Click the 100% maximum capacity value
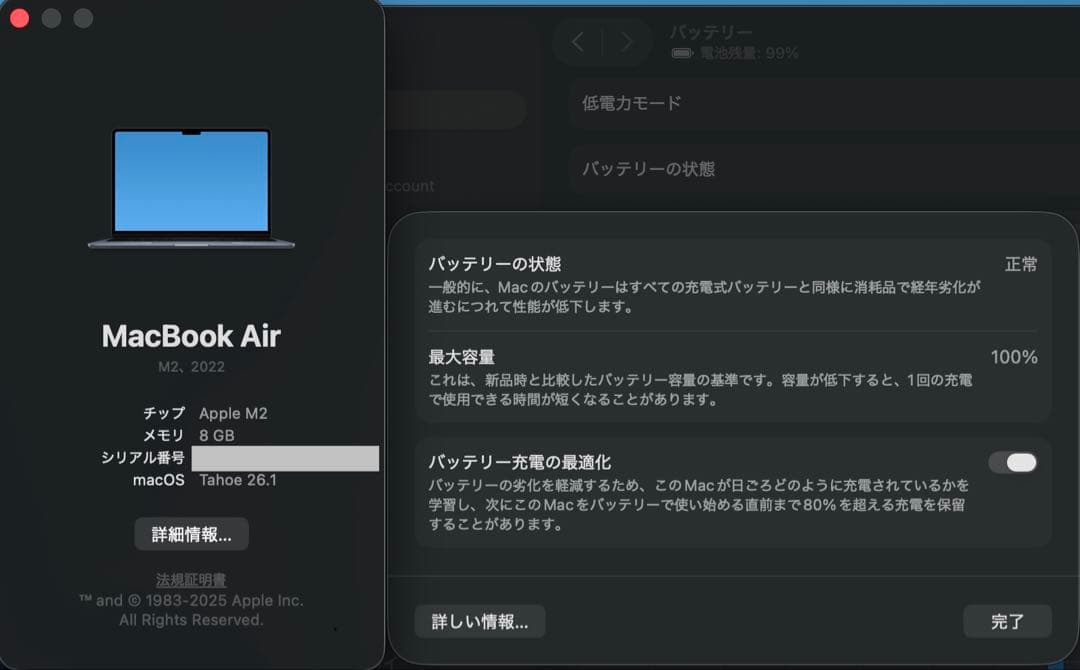1080x670 pixels. coord(1014,357)
